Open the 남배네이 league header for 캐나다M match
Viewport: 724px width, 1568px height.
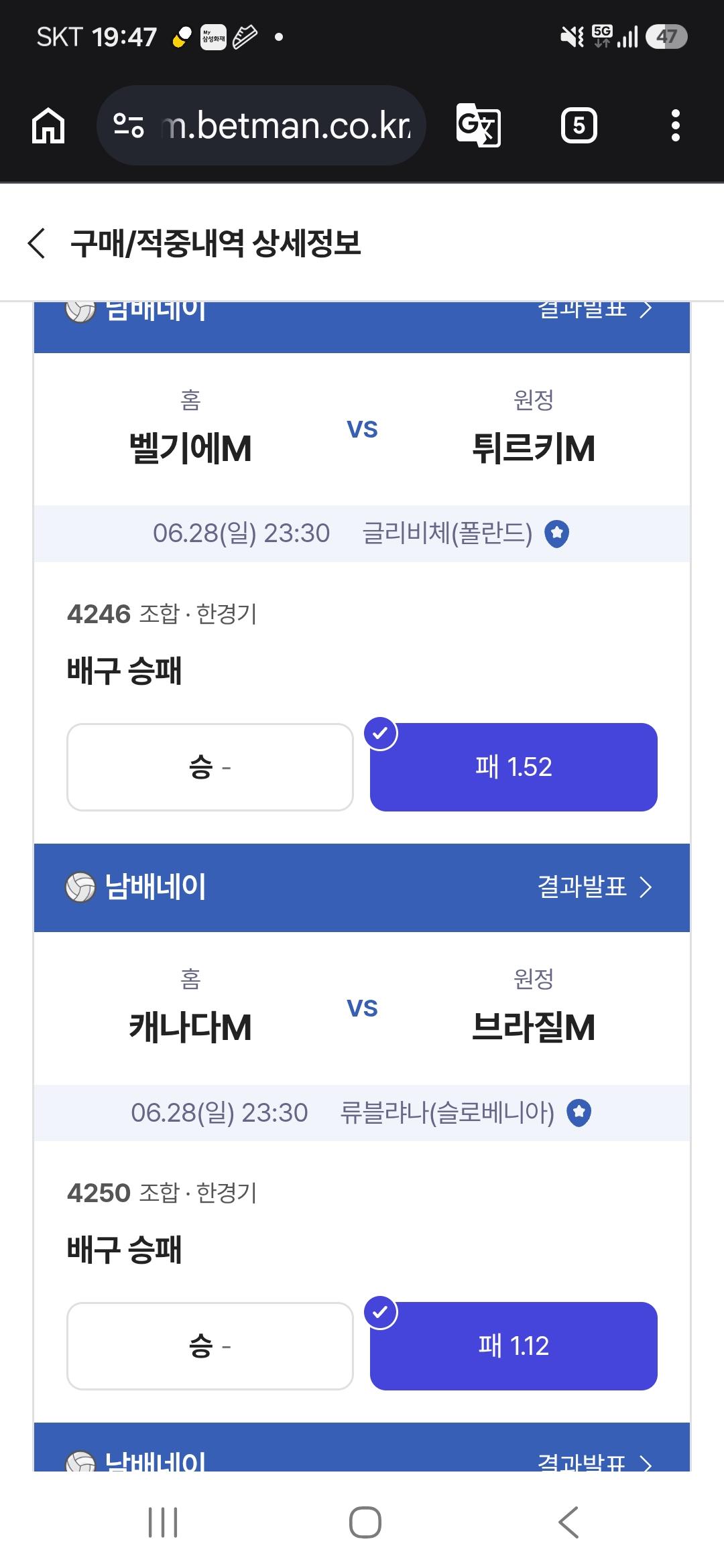click(156, 887)
